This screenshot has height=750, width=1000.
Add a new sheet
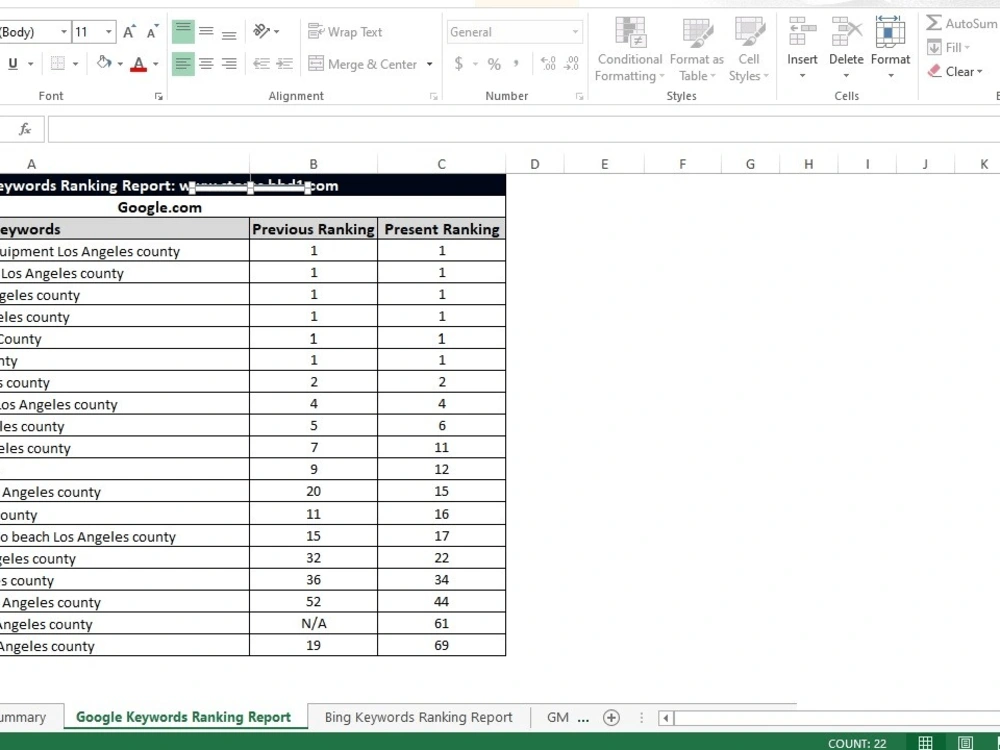(x=611, y=718)
